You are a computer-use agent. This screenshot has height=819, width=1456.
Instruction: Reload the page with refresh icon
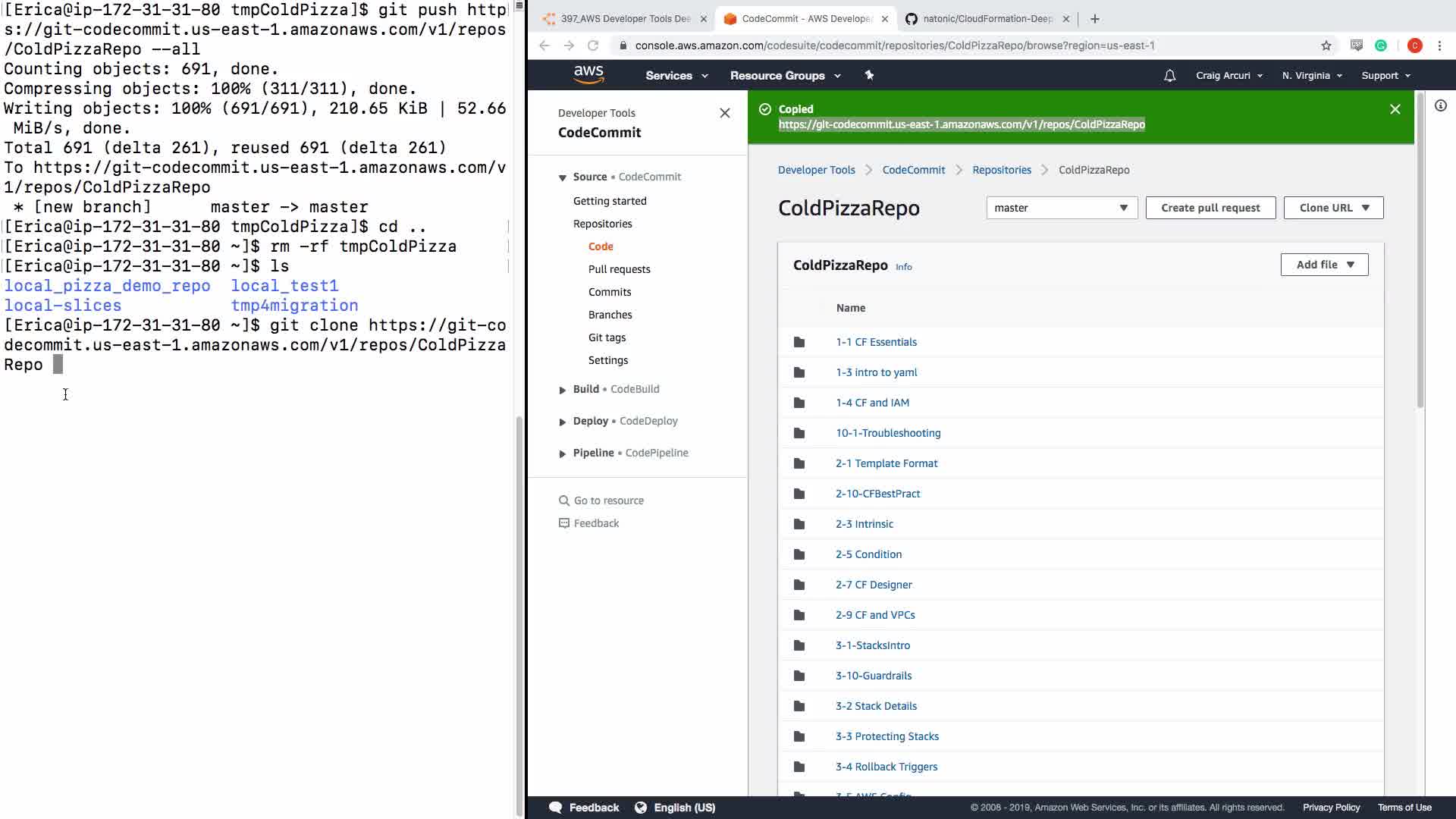tap(593, 45)
